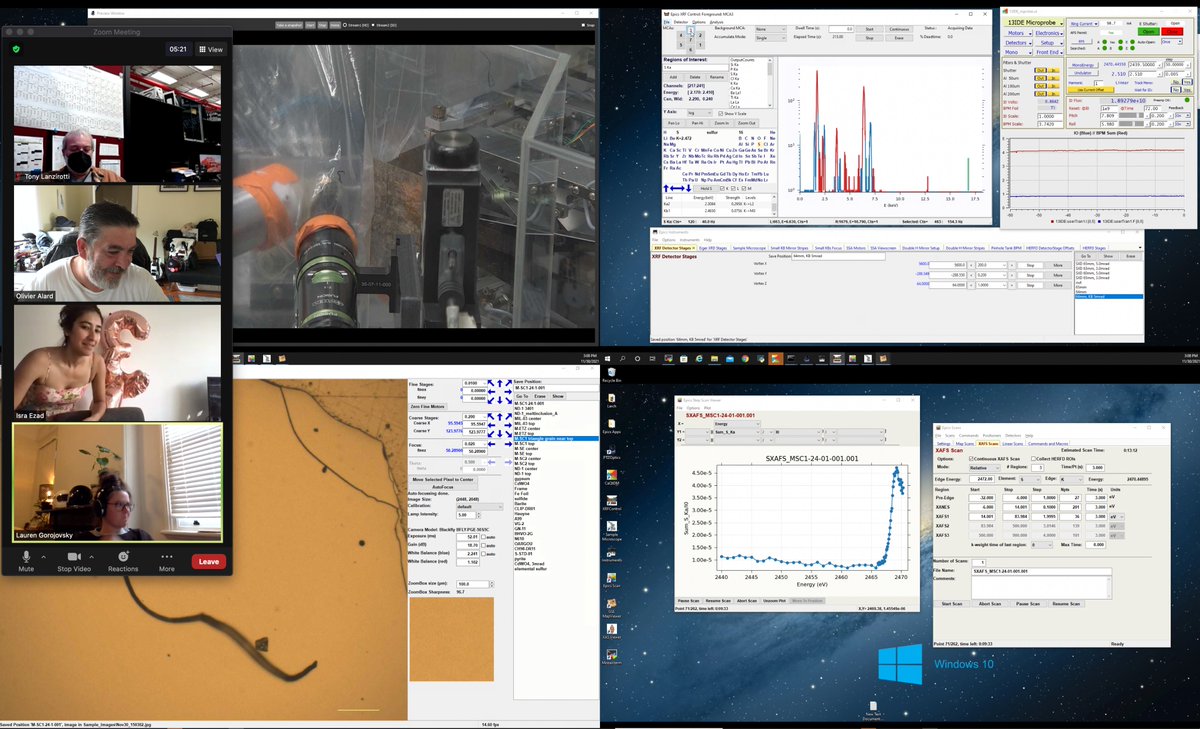
Task: Open MobaXterm desktop icon
Action: coord(611,657)
